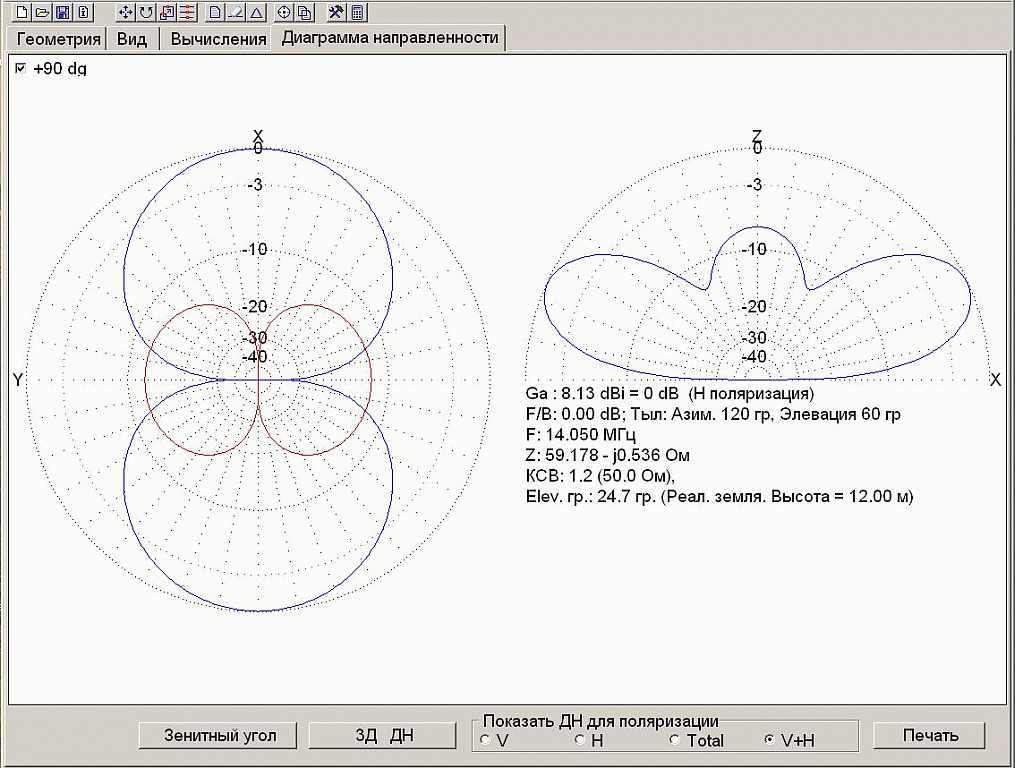Click the file info toolbar icon
1015x768 pixels.
[x=83, y=12]
